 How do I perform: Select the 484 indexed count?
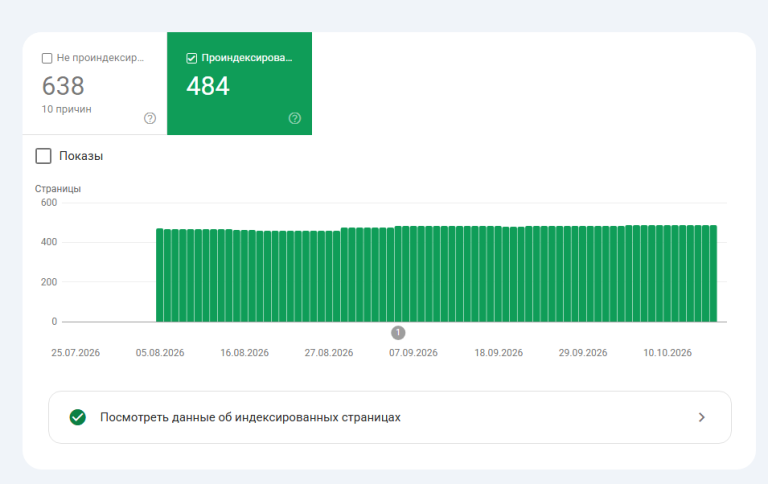pos(208,86)
